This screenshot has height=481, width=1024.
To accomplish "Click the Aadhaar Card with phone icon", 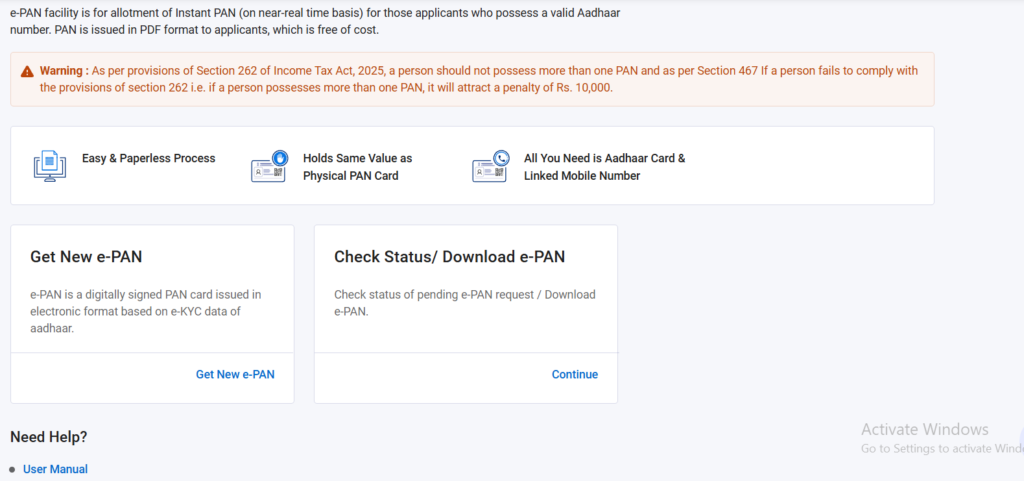I will tap(490, 166).
